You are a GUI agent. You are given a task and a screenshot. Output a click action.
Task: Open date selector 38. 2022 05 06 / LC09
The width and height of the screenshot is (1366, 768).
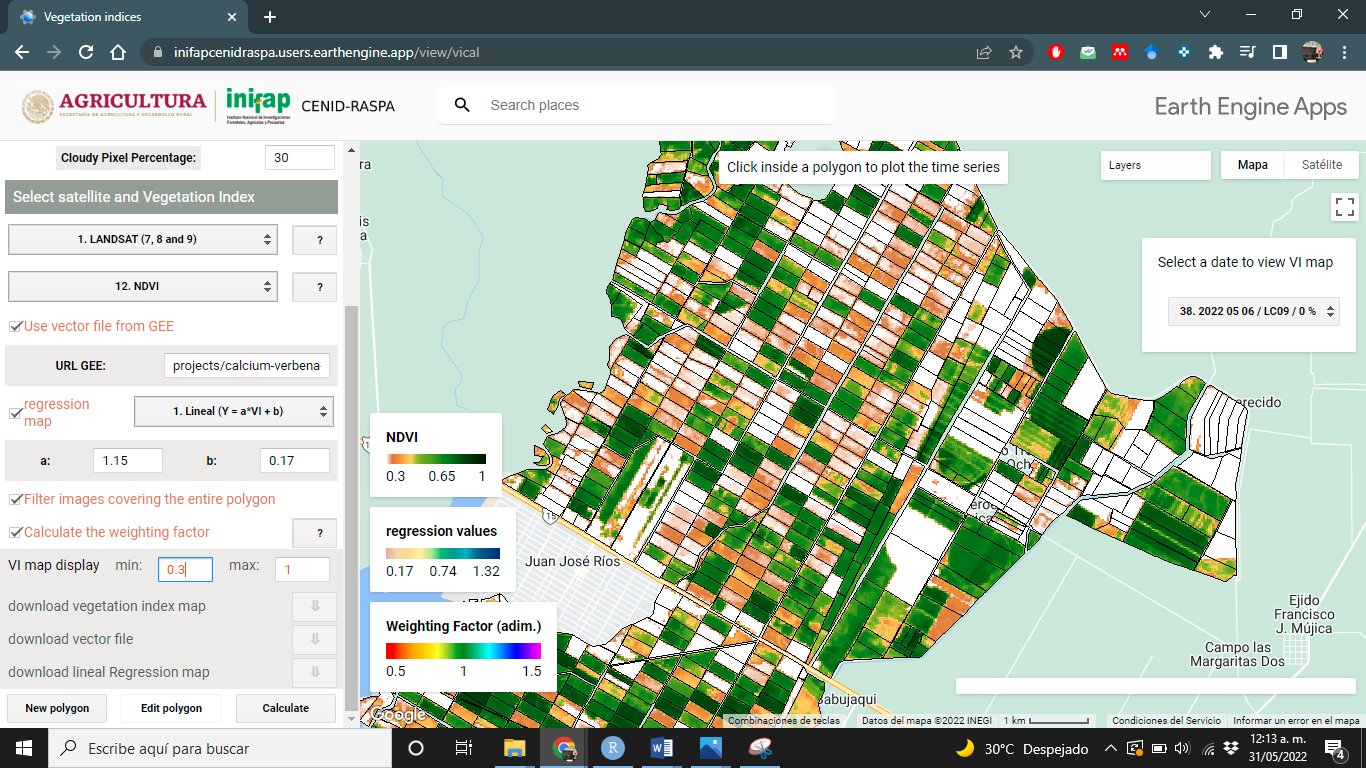[1254, 311]
